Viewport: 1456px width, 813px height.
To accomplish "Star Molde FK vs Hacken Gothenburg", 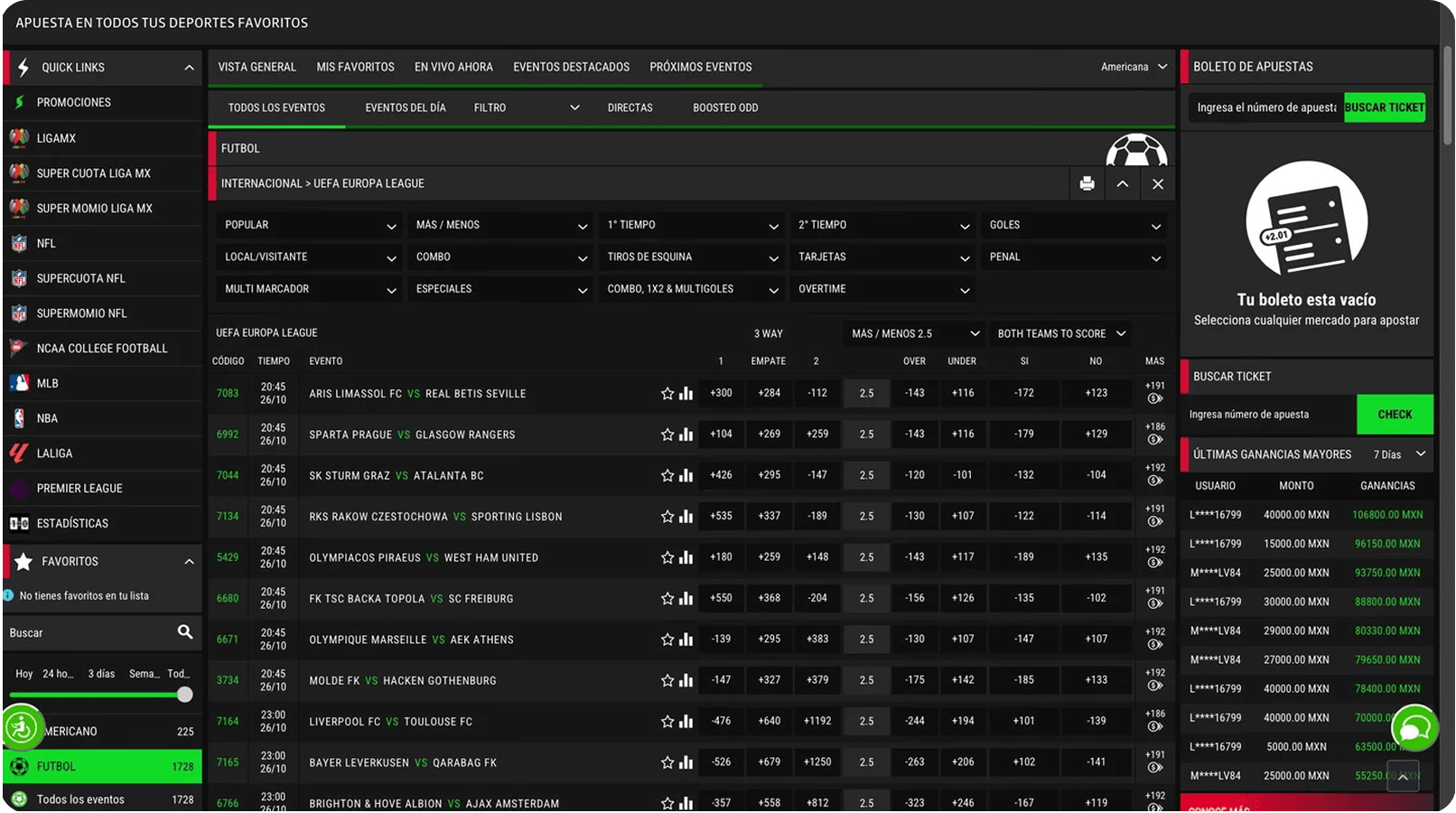I will click(667, 680).
